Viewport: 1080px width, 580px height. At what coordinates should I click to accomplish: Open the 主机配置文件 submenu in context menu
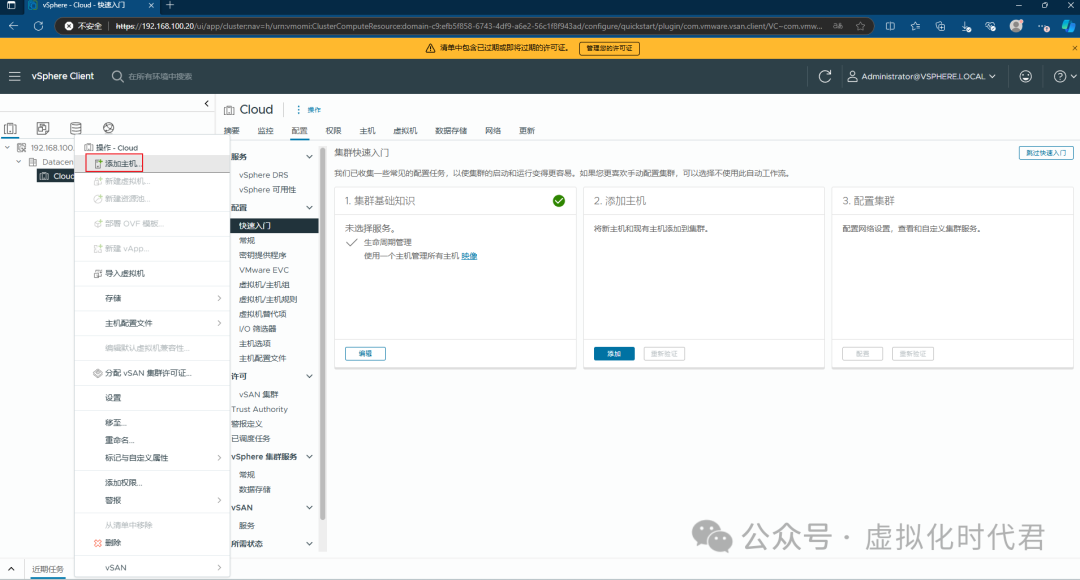coord(152,323)
